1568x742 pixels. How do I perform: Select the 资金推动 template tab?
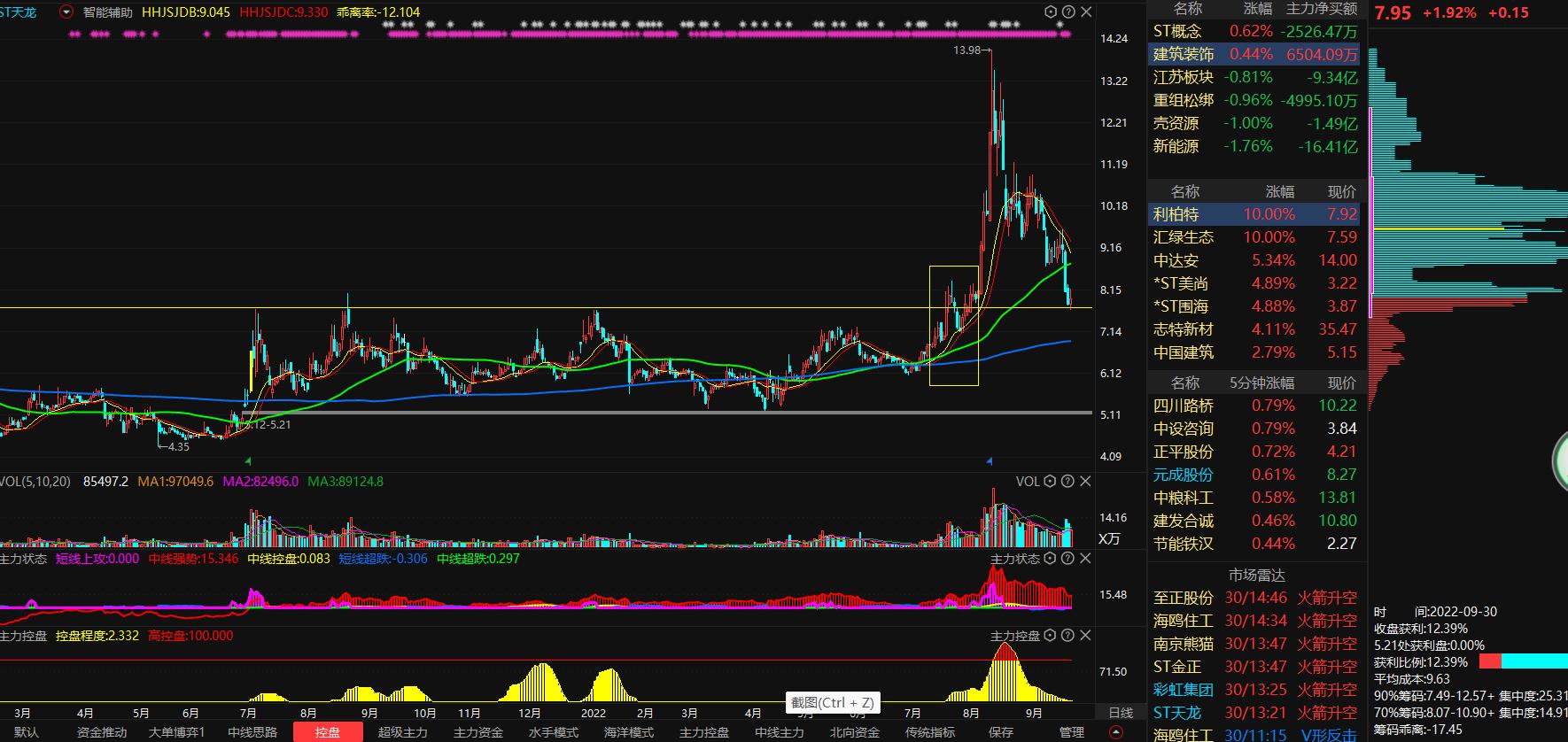(102, 732)
